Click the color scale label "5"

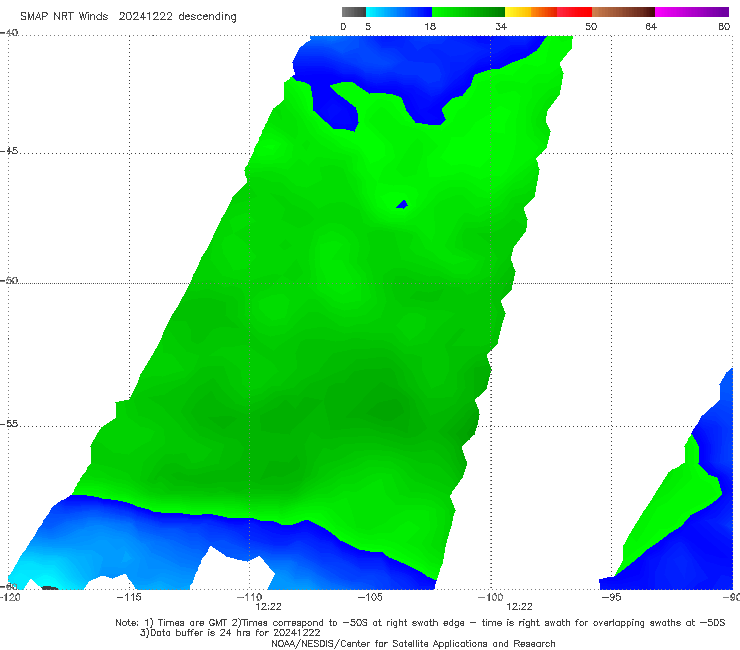point(368,26)
